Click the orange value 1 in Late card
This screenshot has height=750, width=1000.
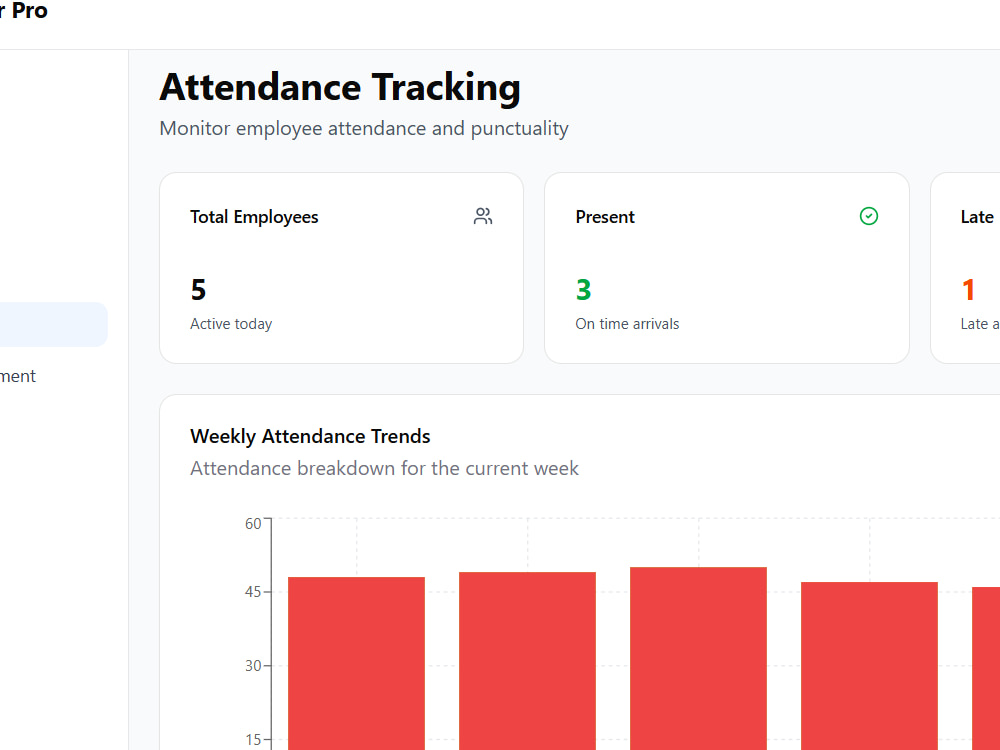pyautogui.click(x=968, y=290)
